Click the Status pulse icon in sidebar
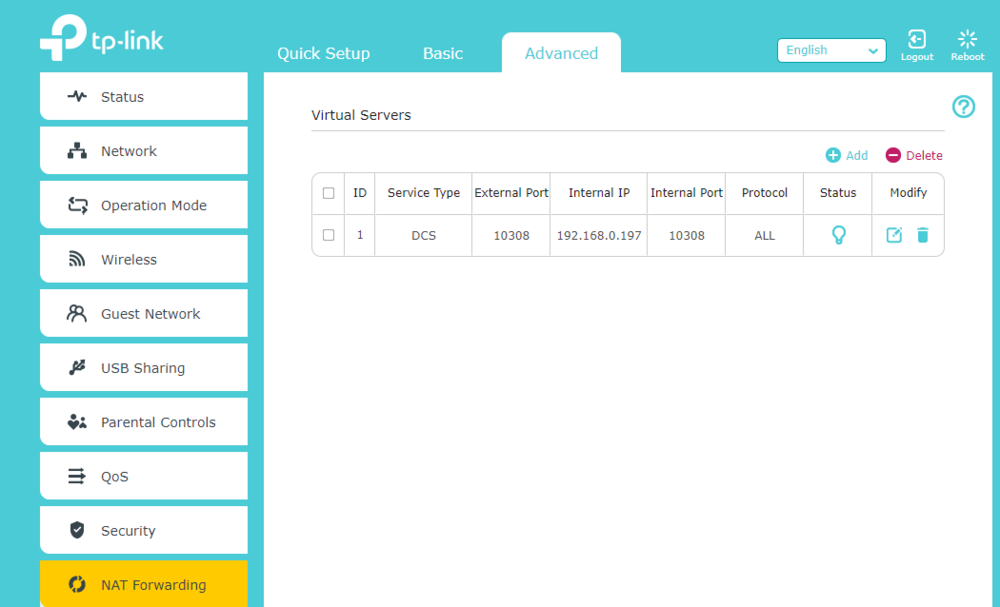Image resolution: width=1000 pixels, height=607 pixels. (77, 96)
